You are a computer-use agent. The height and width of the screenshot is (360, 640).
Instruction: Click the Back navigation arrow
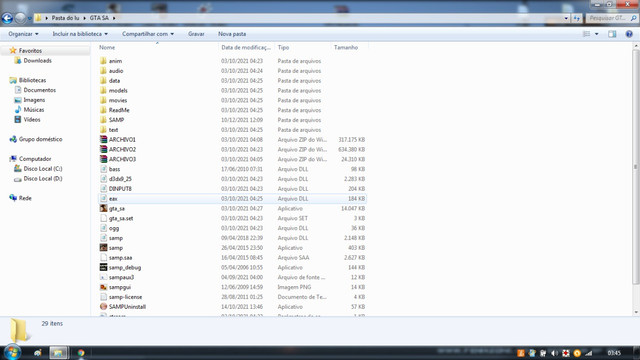[7, 18]
